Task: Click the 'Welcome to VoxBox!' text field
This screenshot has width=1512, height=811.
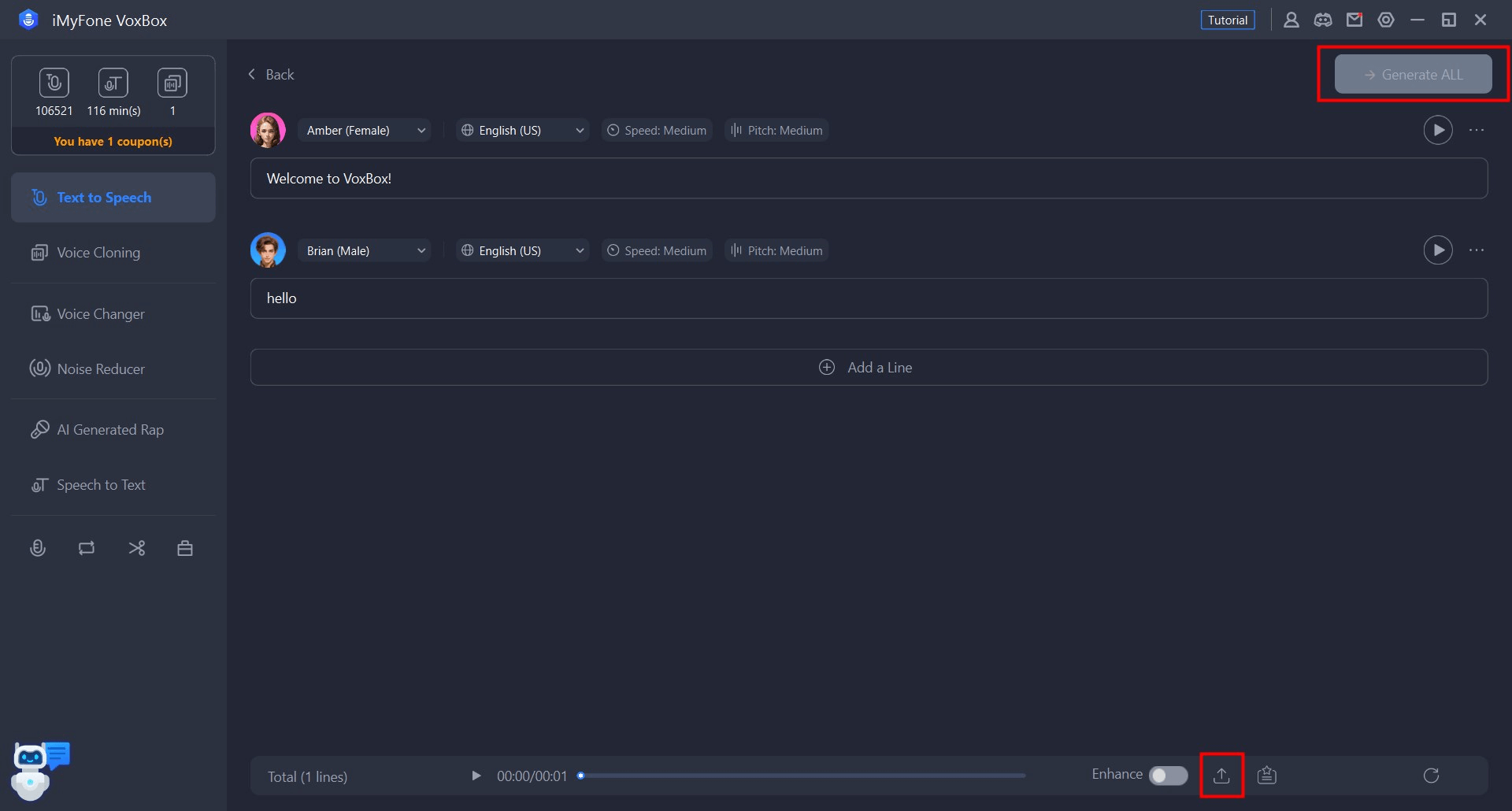Action: (869, 179)
